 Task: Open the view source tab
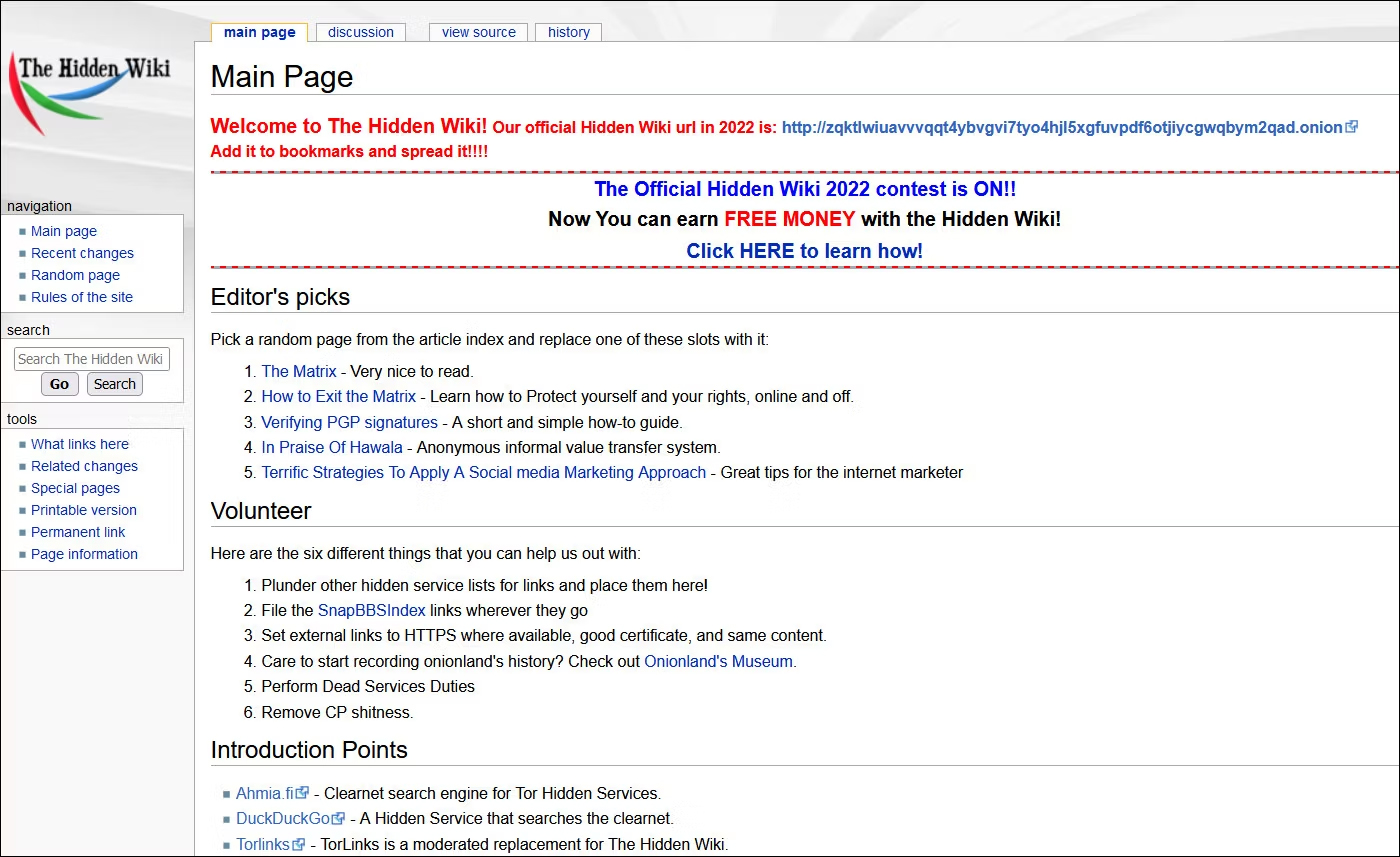click(478, 32)
